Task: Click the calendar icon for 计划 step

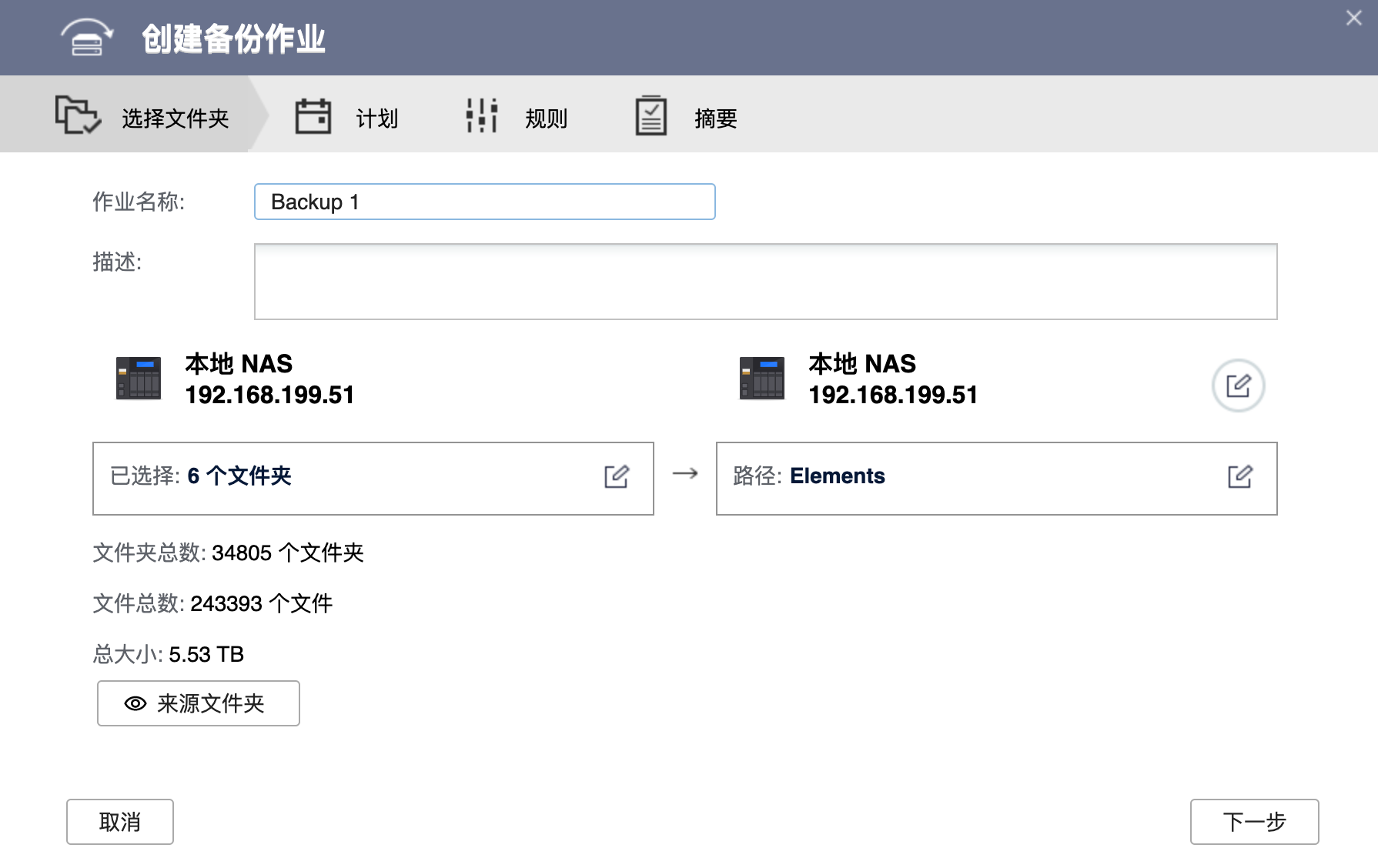Action: click(x=313, y=117)
